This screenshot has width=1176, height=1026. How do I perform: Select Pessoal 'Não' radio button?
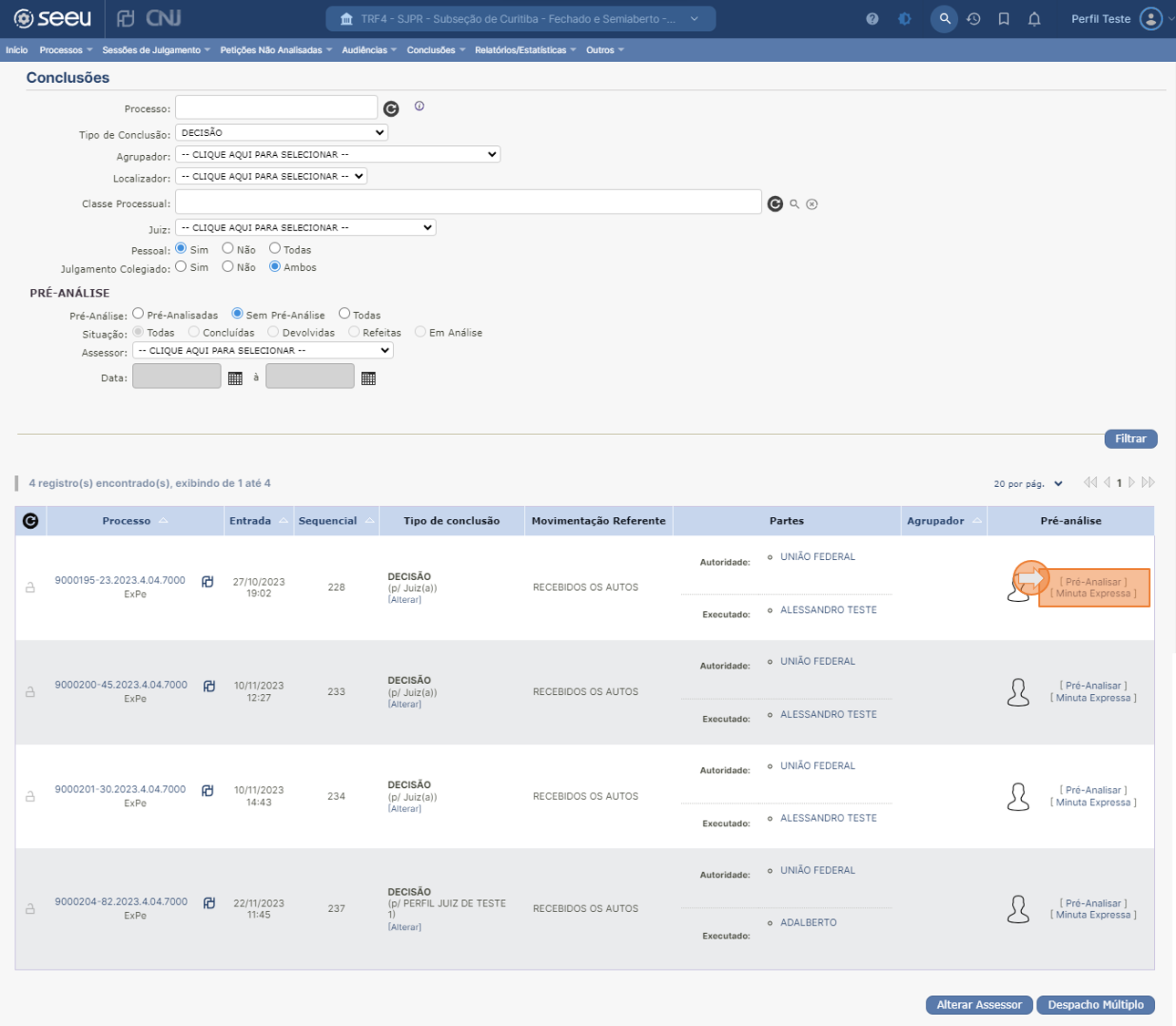(x=228, y=248)
